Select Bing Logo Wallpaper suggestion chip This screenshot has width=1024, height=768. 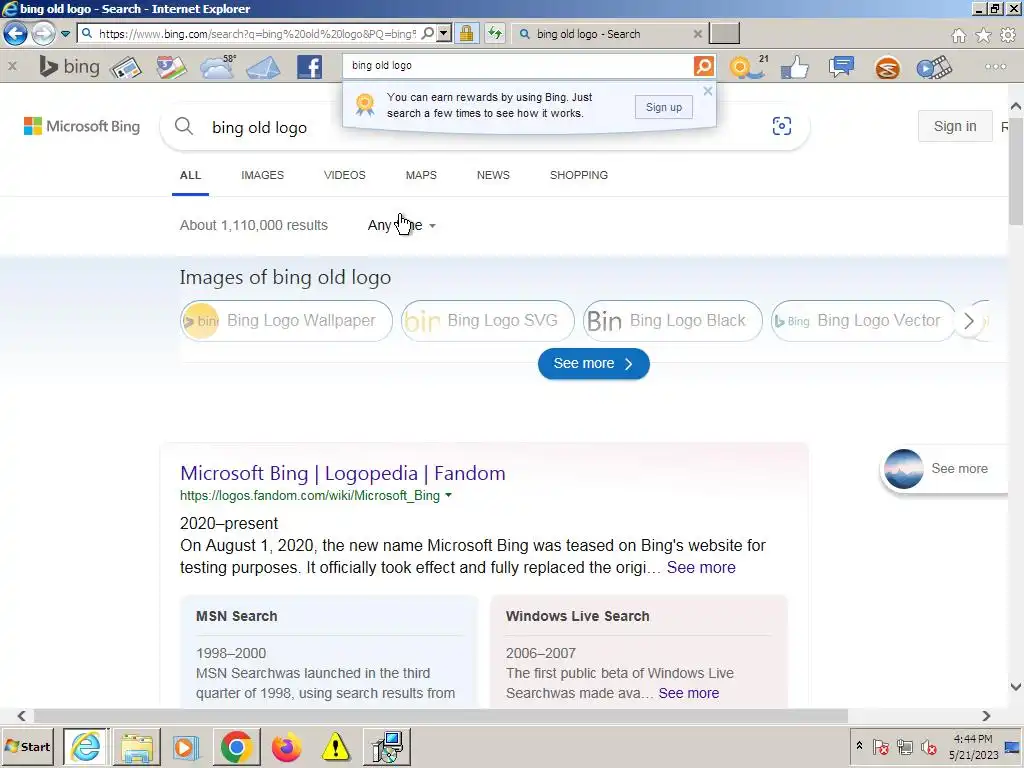(x=286, y=321)
